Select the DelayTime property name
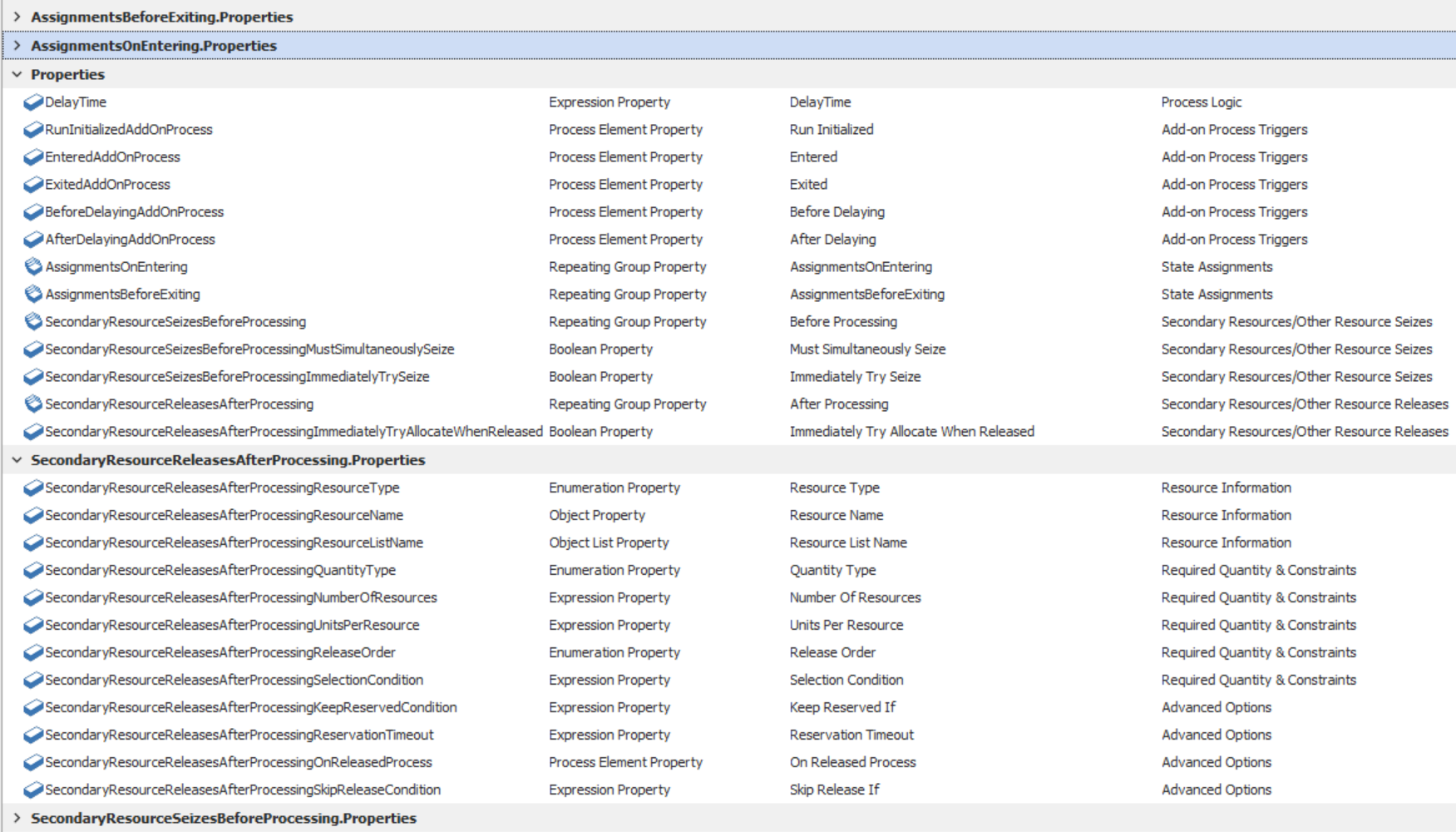The height and width of the screenshot is (832, 1456). (76, 102)
